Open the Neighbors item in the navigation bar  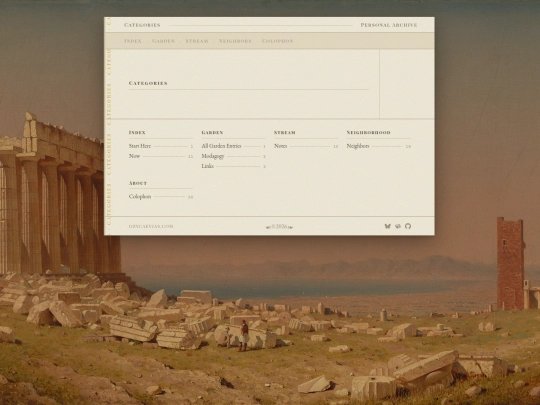coord(235,41)
